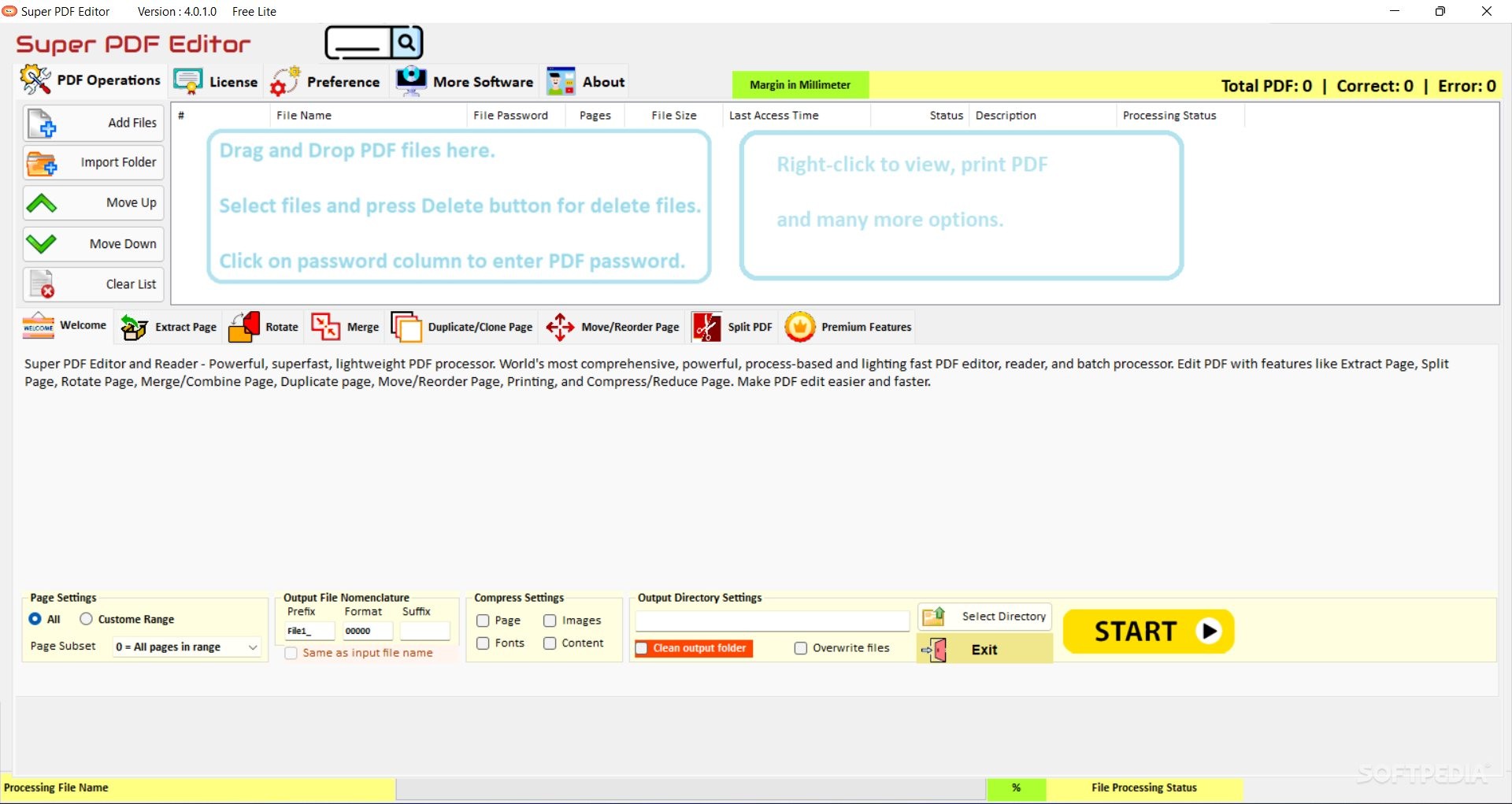Click the Preference gear icon
The width and height of the screenshot is (1512, 804).
(285, 81)
